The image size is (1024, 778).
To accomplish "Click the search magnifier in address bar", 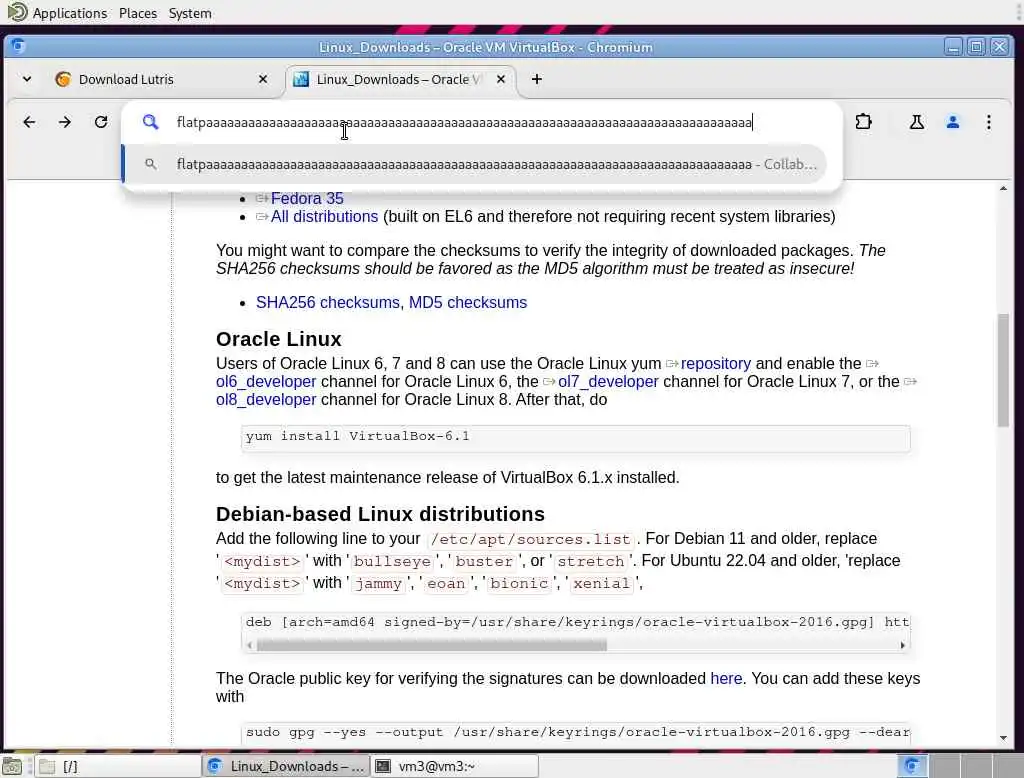I will pos(151,122).
